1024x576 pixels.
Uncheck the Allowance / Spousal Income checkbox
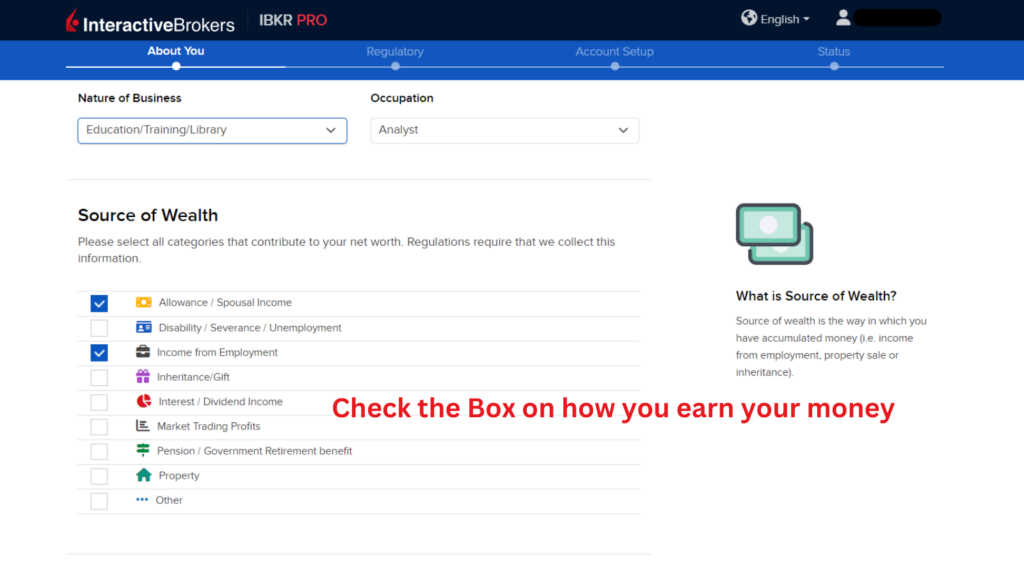(99, 302)
